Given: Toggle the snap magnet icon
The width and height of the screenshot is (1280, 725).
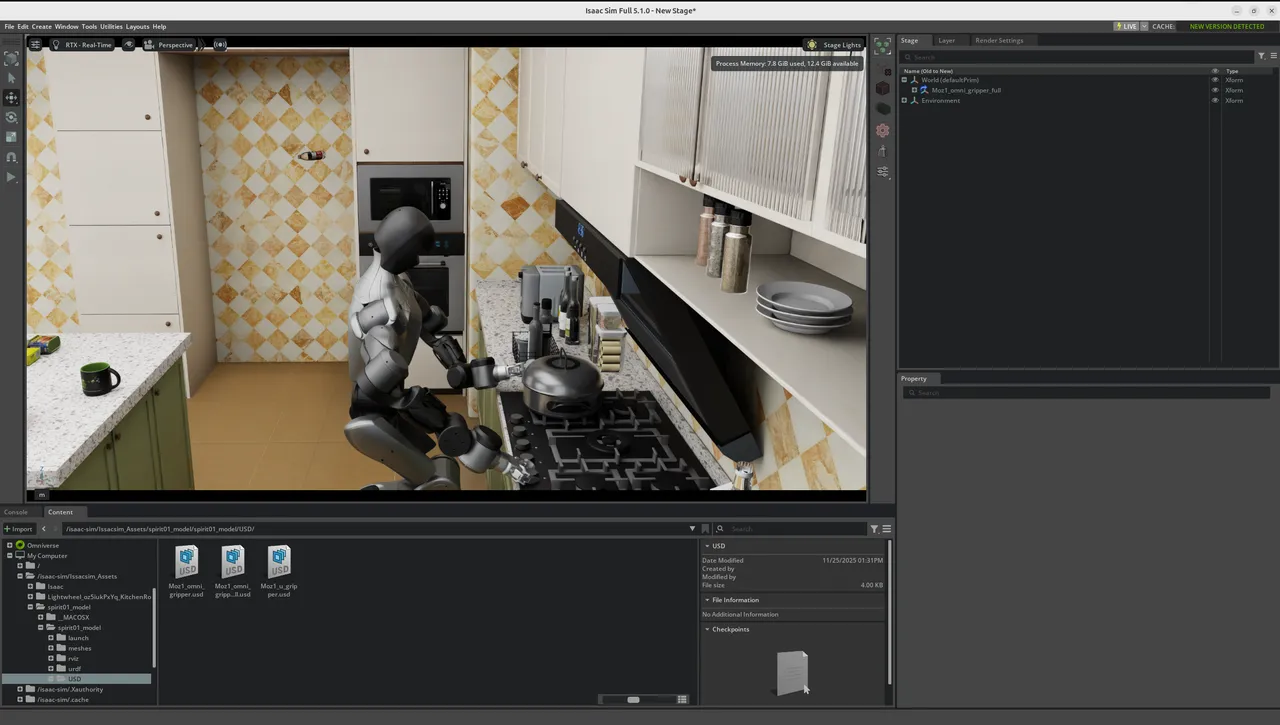Looking at the screenshot, I should [11, 157].
